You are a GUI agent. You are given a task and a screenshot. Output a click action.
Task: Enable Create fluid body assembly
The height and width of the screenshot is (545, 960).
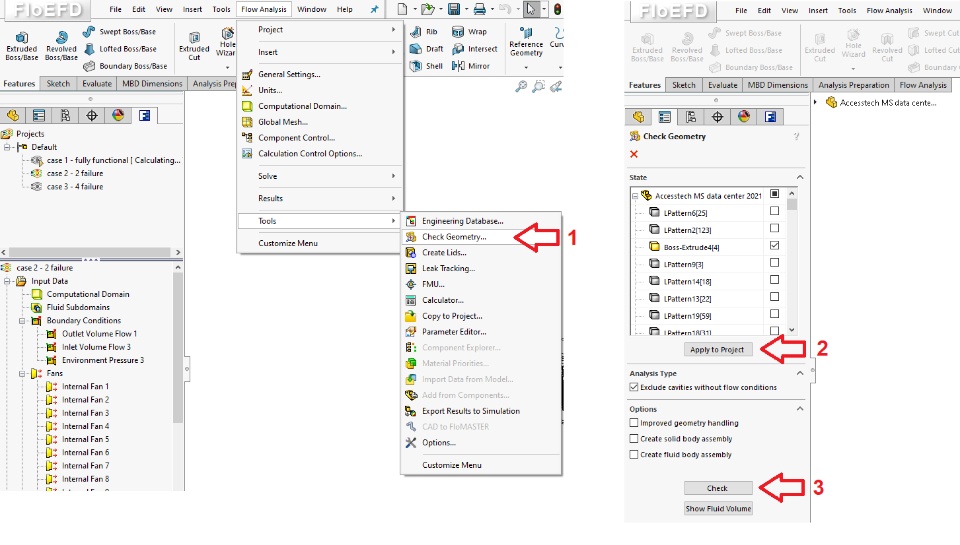click(634, 454)
